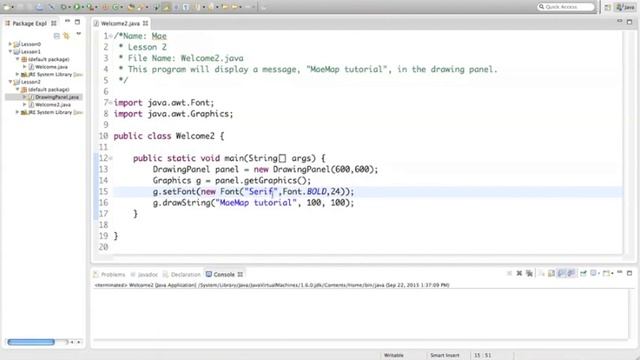640x360 pixels.
Task: Collapse all items in Package Explorer
Action: pos(57,36)
